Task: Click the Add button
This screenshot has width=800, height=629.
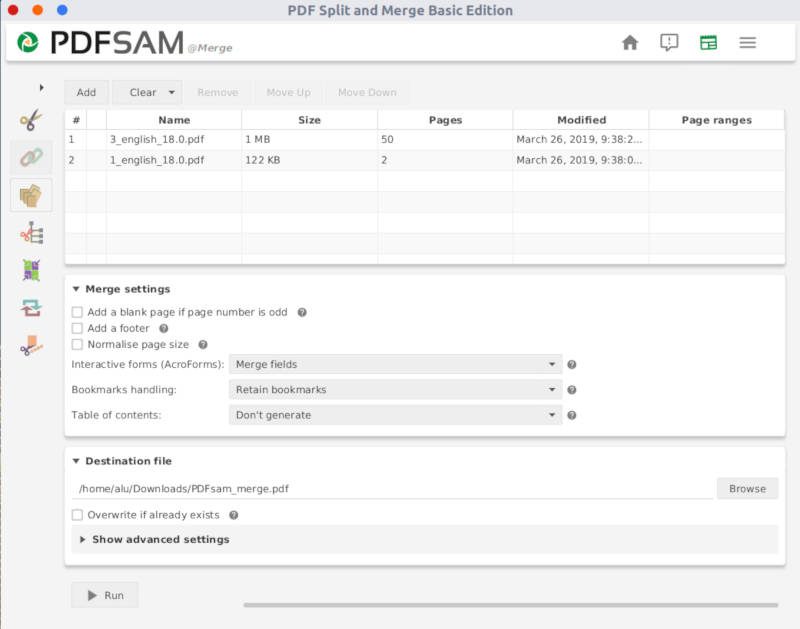Action: 86,92
